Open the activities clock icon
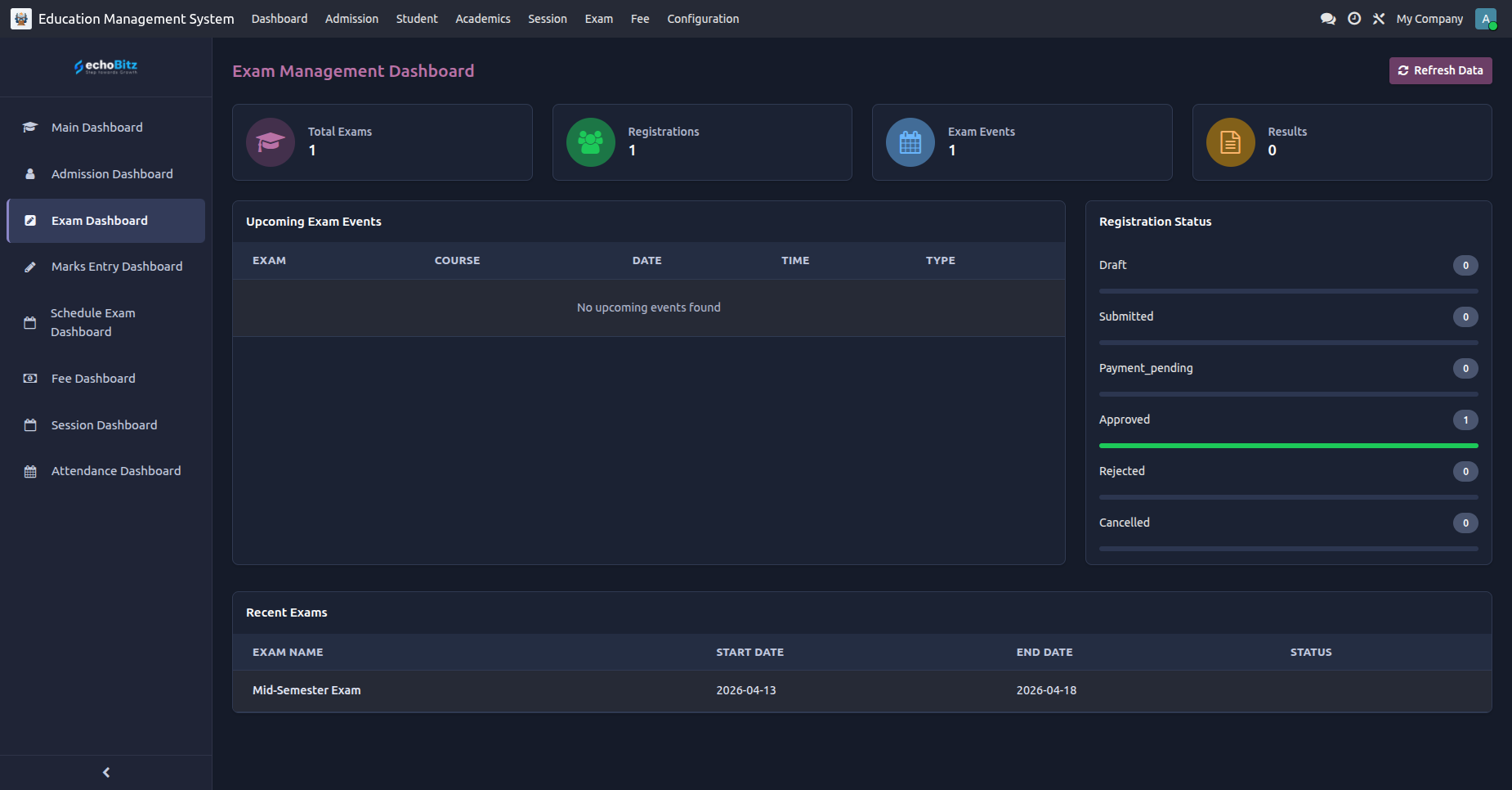The width and height of the screenshot is (1512, 790). click(1354, 19)
